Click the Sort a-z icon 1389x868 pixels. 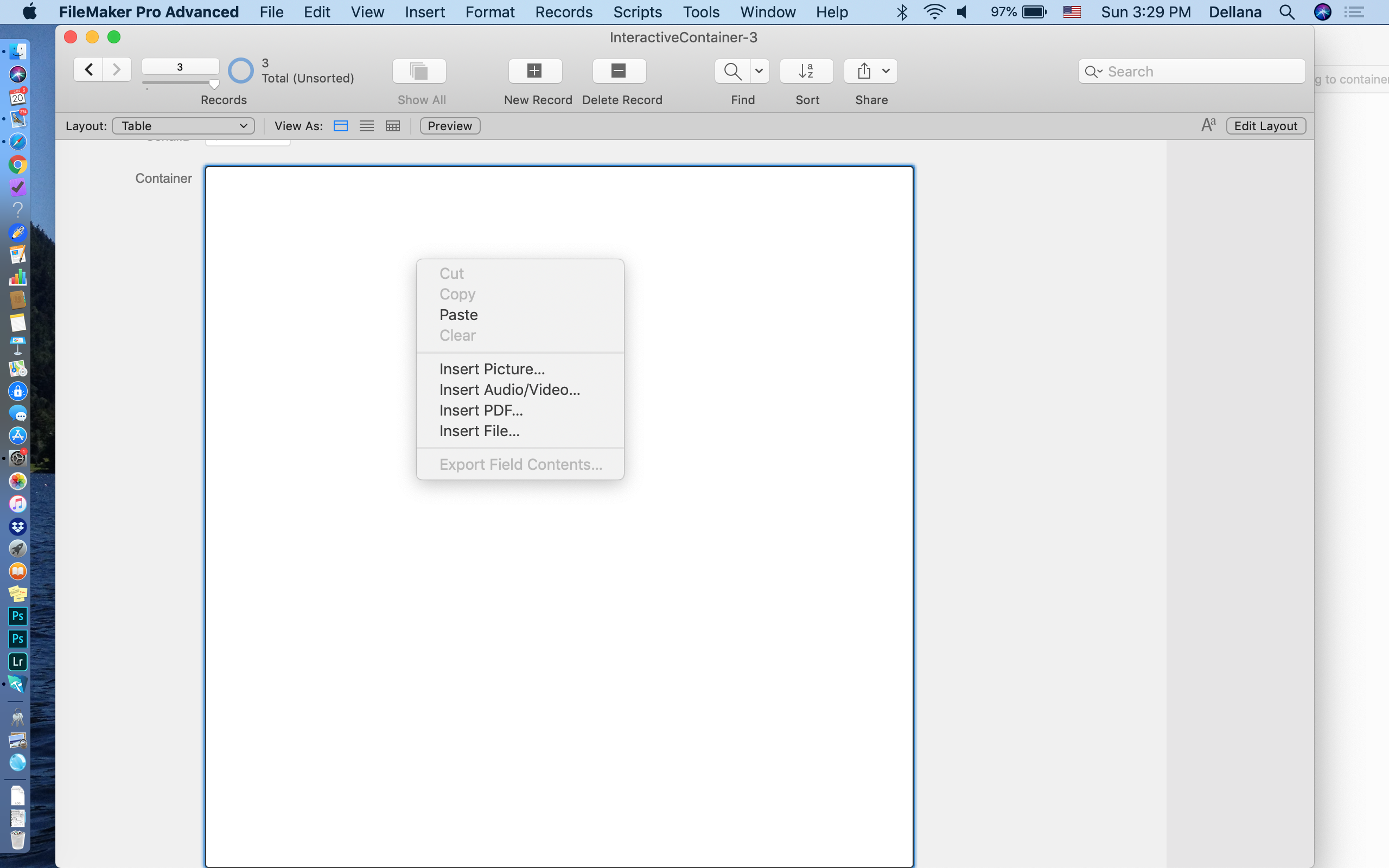coord(806,71)
